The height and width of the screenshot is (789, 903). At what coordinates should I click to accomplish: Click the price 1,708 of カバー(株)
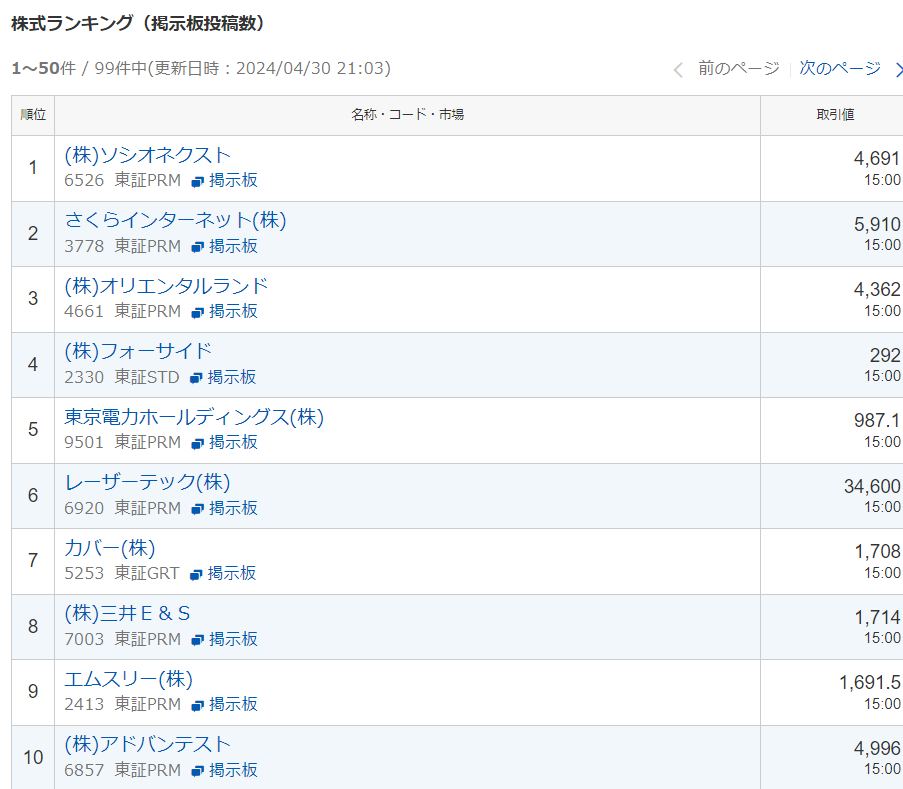(x=878, y=552)
